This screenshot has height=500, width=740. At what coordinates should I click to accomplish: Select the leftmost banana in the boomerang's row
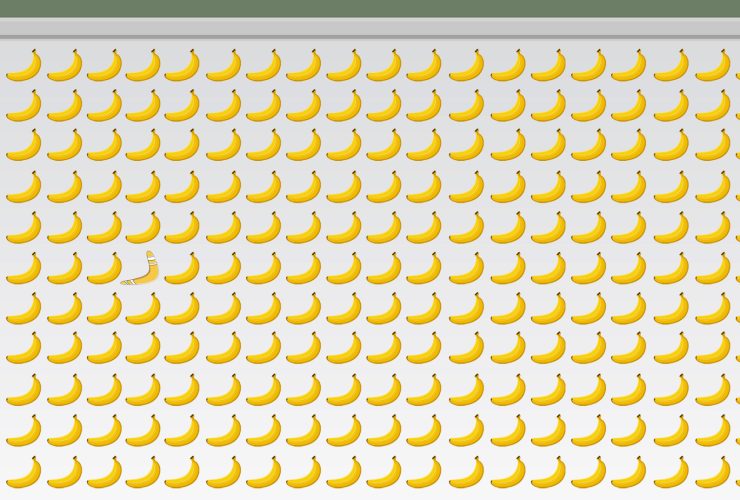pos(24,268)
